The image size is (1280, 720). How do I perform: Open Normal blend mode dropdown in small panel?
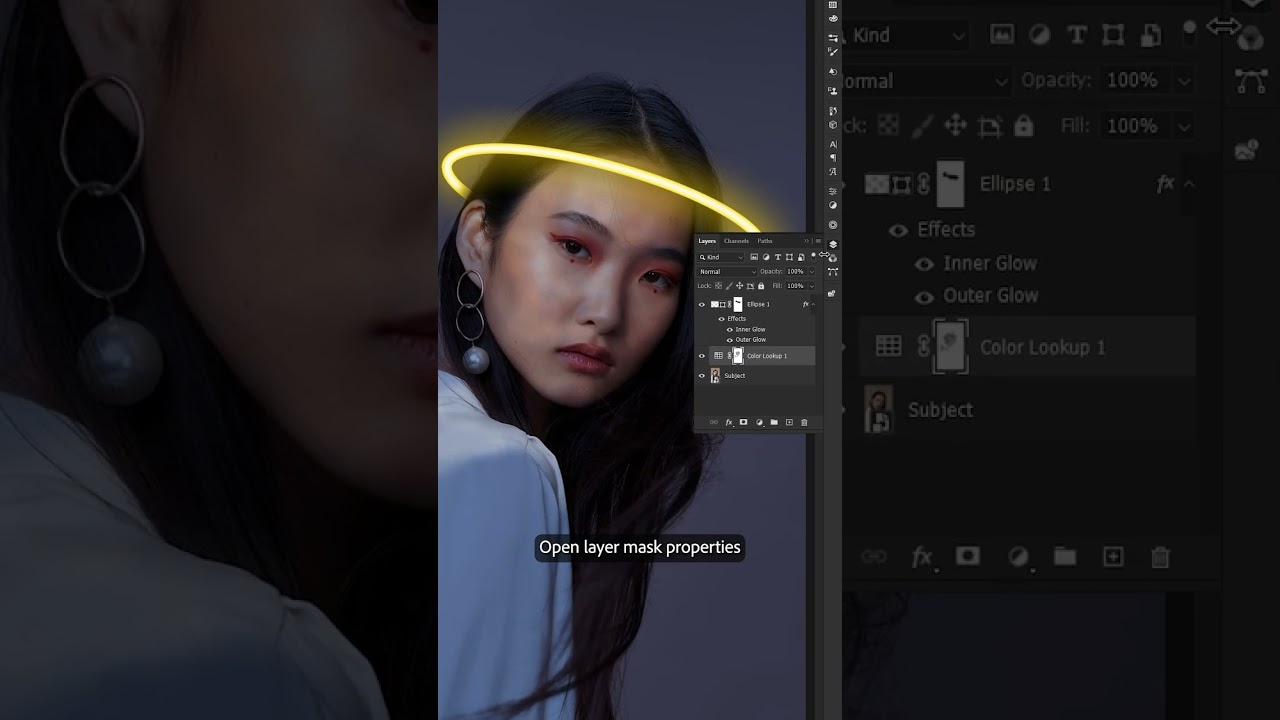727,272
